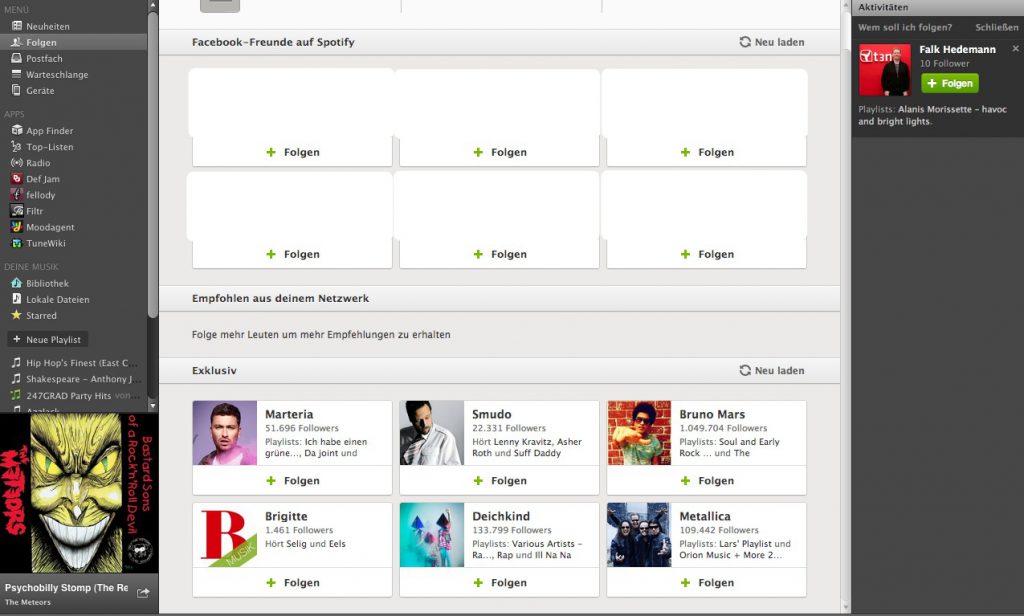Viewport: 1024px width, 616px height.
Task: Open Radio from the sidebar
Action: [37, 163]
